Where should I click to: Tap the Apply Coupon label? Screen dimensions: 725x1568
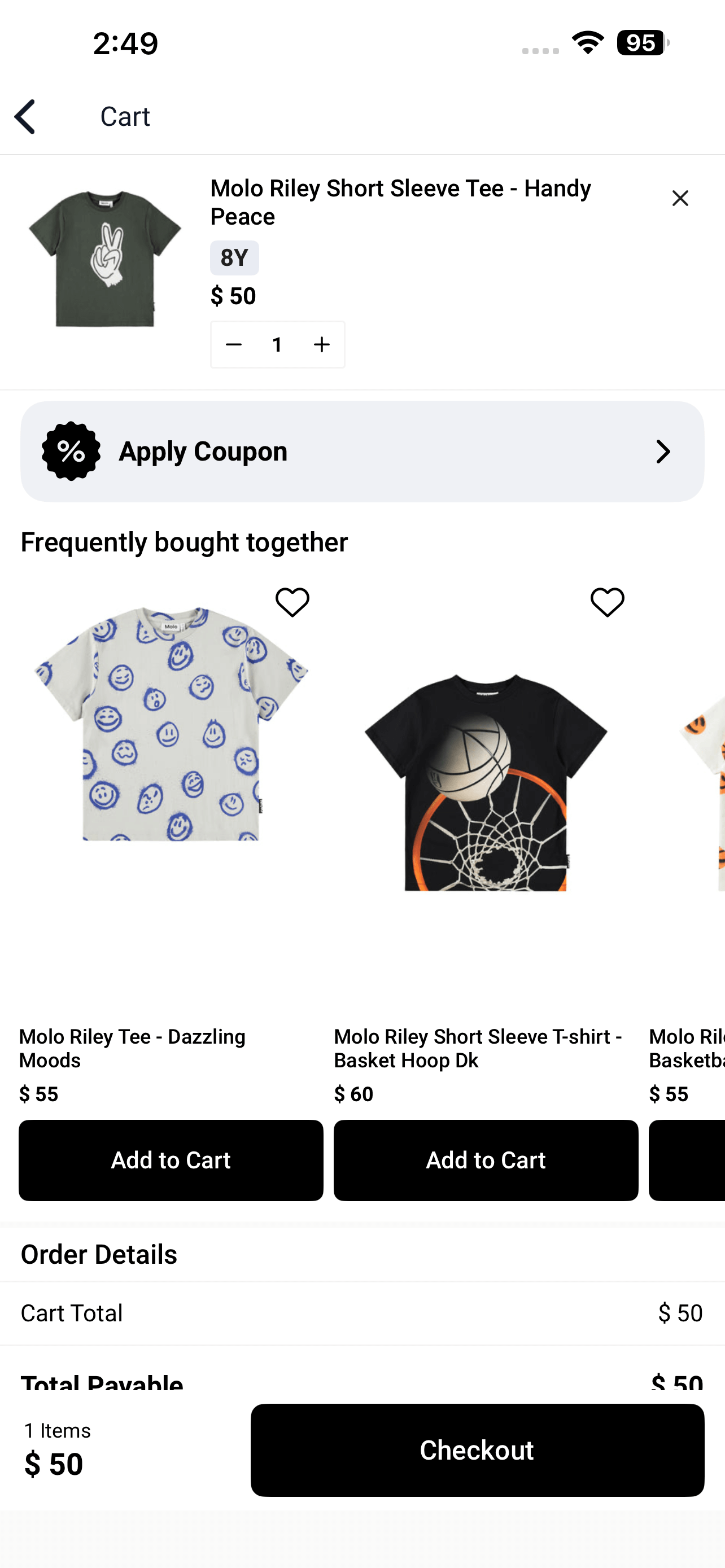203,451
